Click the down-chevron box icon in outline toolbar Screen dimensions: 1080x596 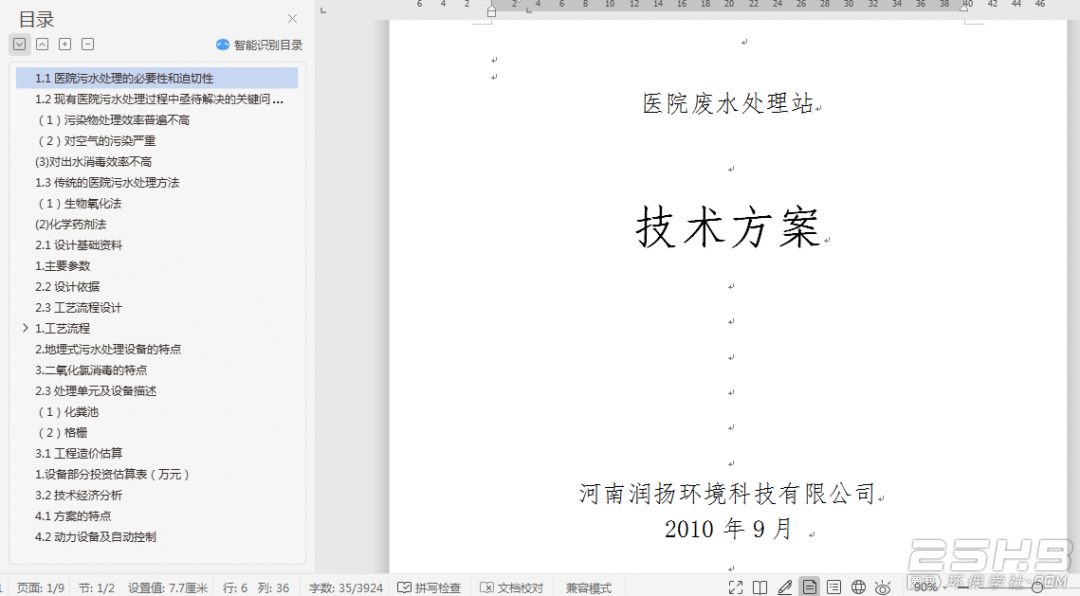coord(19,44)
